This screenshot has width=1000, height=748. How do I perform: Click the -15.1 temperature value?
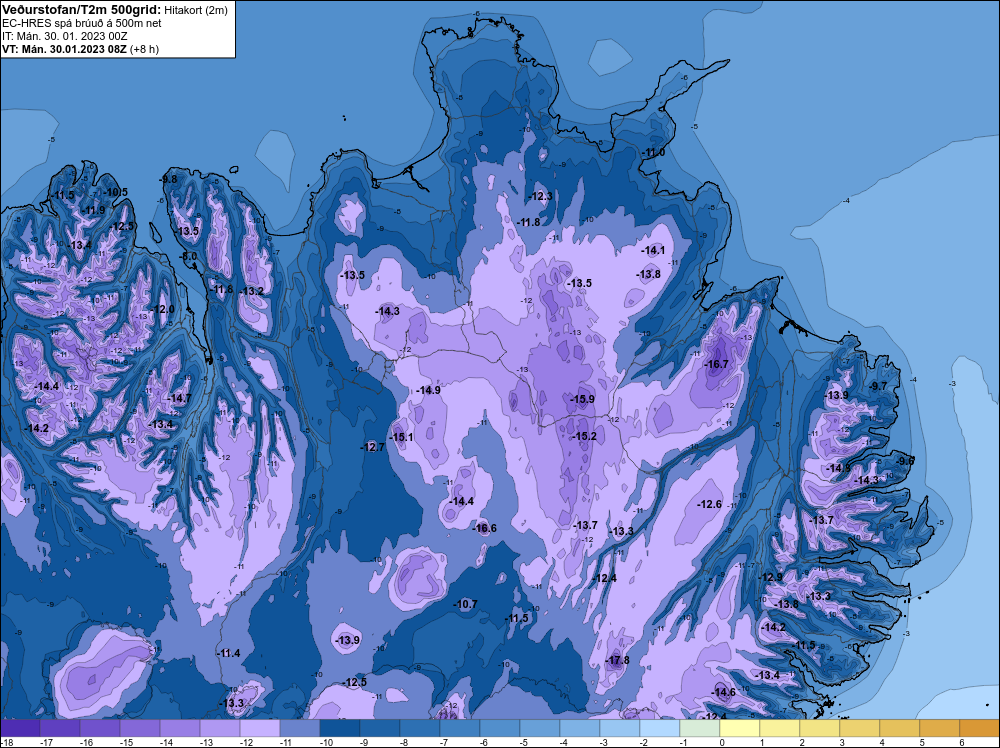(401, 437)
